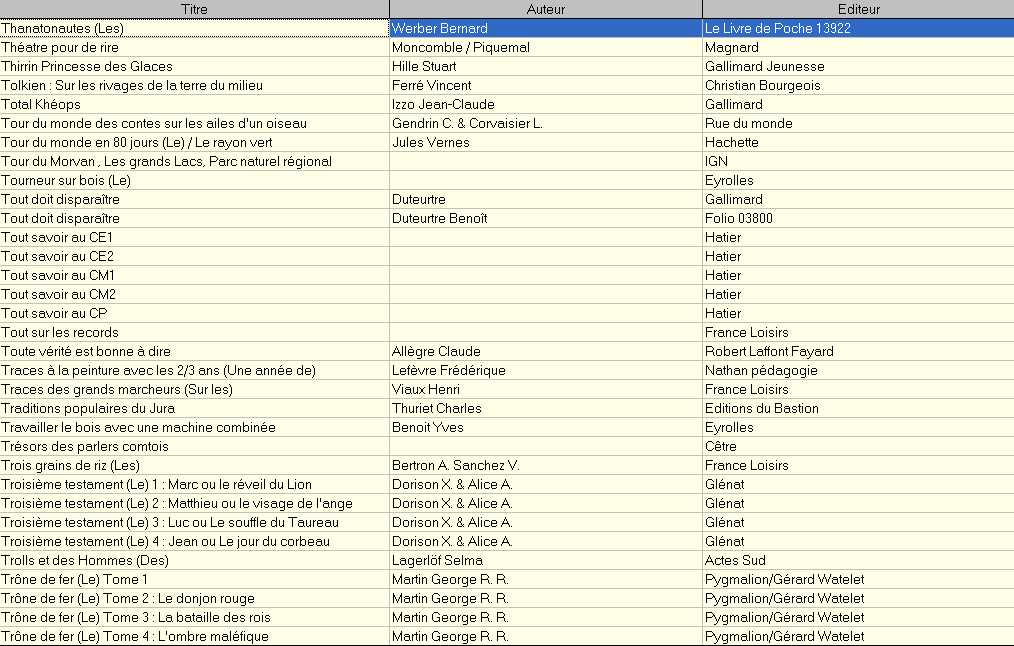Select 'Toute vérité est bonne à dire'

[194, 352]
